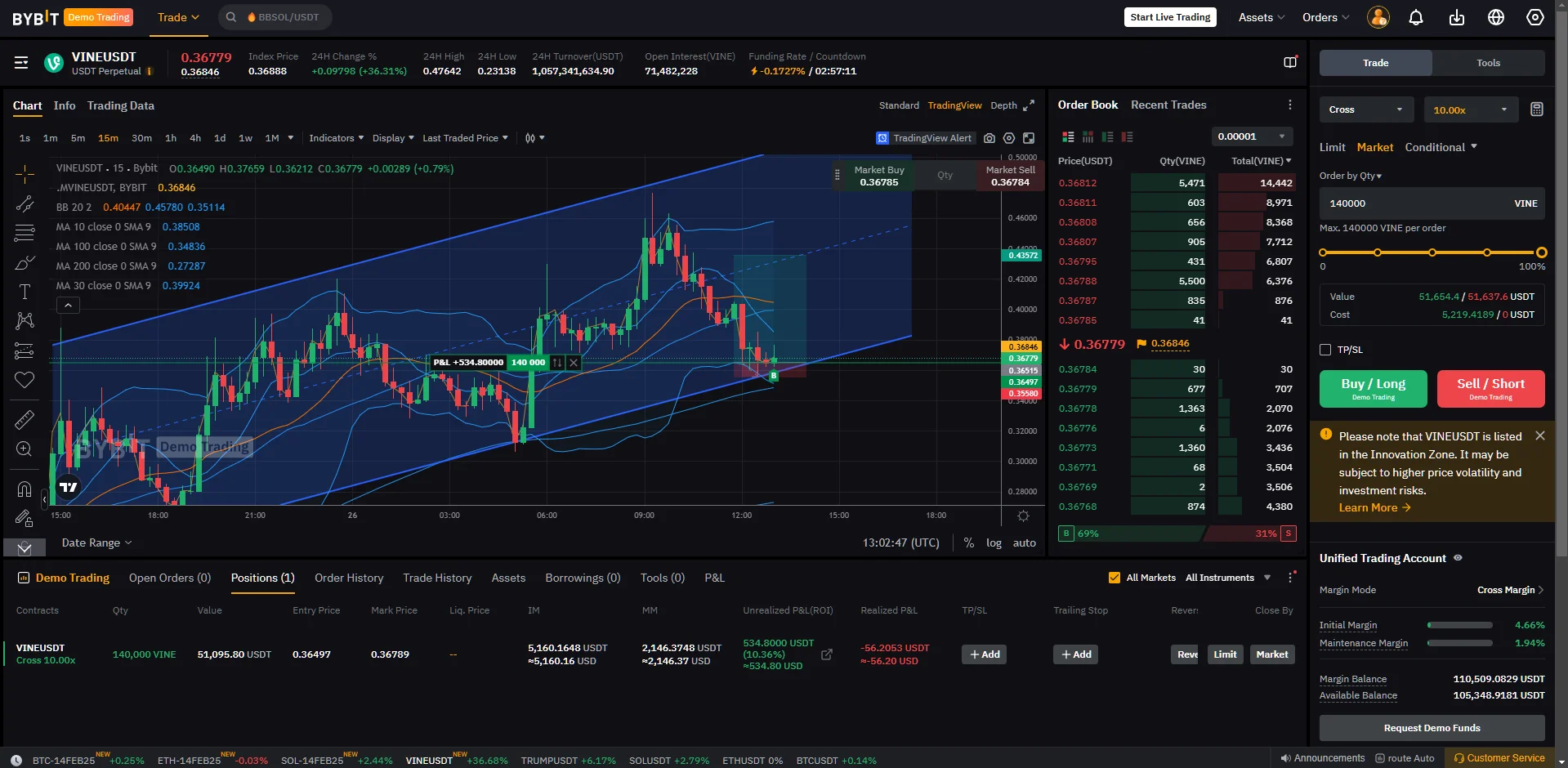Click the 100% handle on quantity slider
This screenshot has height=768, width=1568.
click(x=1541, y=252)
